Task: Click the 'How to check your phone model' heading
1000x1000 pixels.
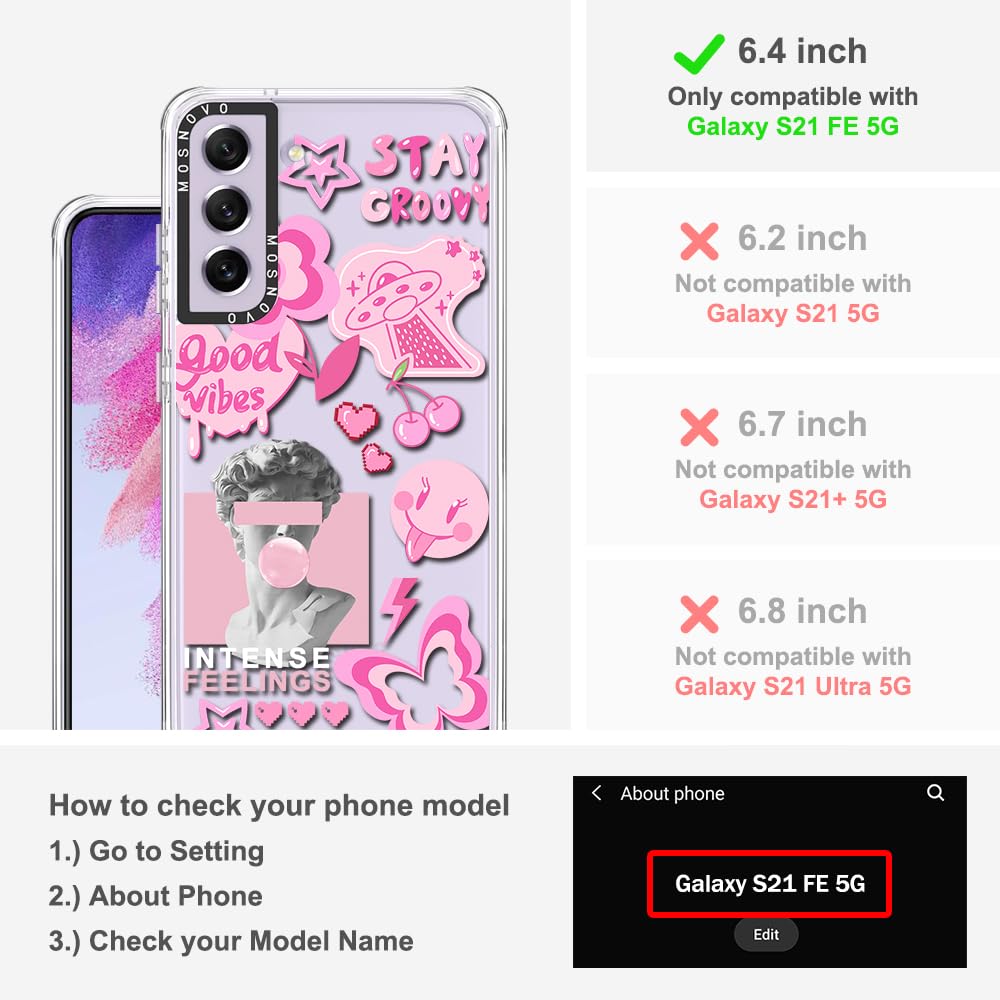Action: [279, 805]
